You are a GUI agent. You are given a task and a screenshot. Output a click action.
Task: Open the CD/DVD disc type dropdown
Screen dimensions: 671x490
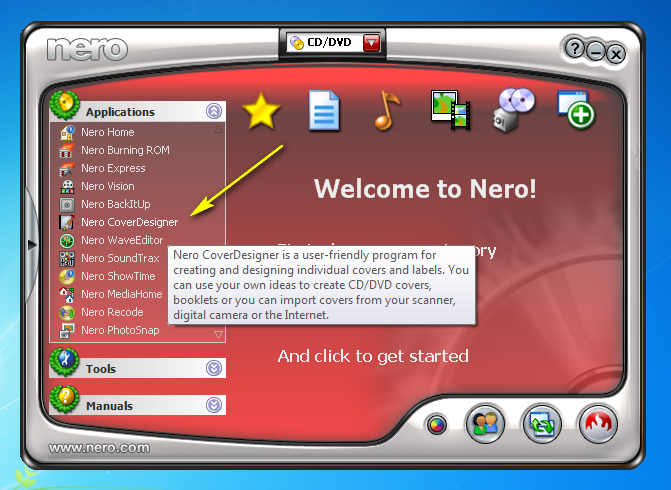pyautogui.click(x=333, y=42)
